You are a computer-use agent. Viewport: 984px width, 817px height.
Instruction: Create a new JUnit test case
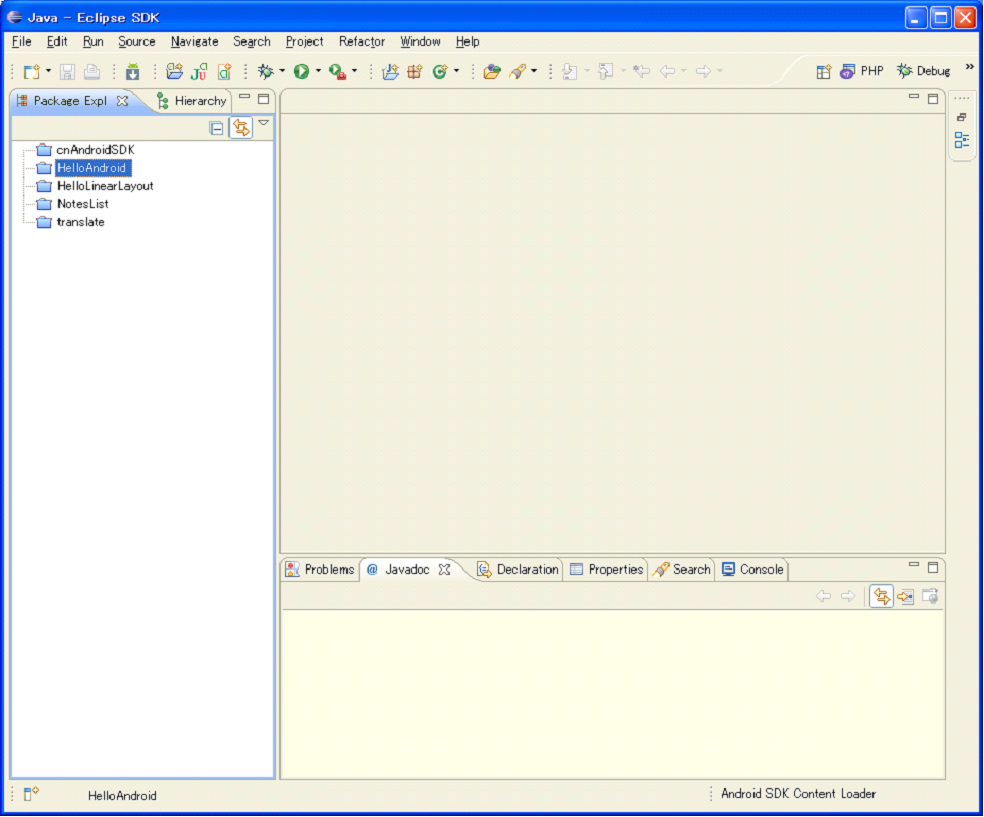click(199, 72)
